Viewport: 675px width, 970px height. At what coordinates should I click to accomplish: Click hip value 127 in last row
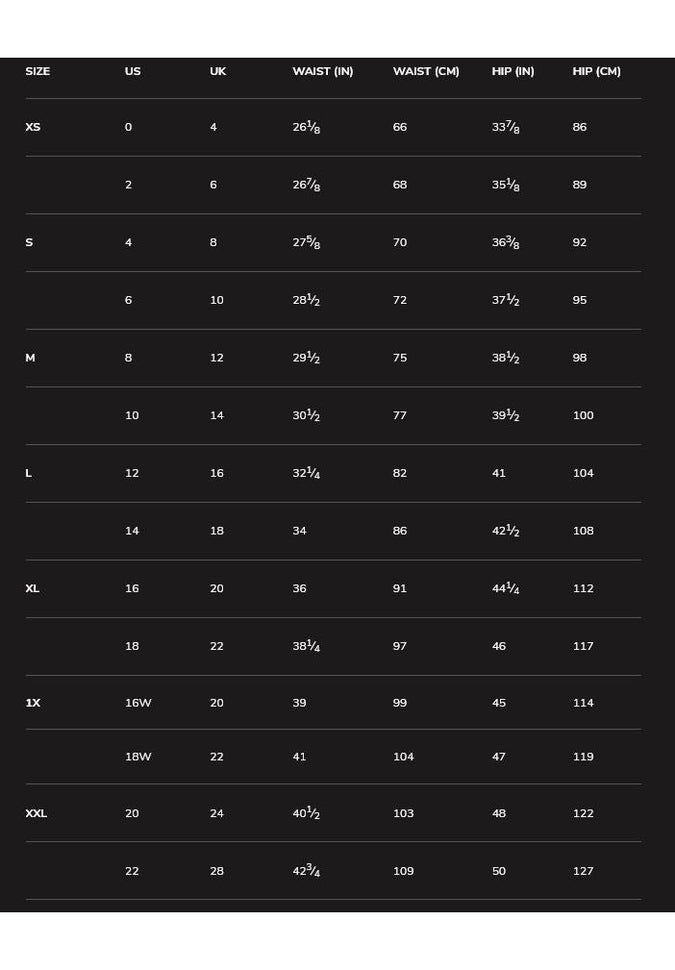pyautogui.click(x=583, y=872)
